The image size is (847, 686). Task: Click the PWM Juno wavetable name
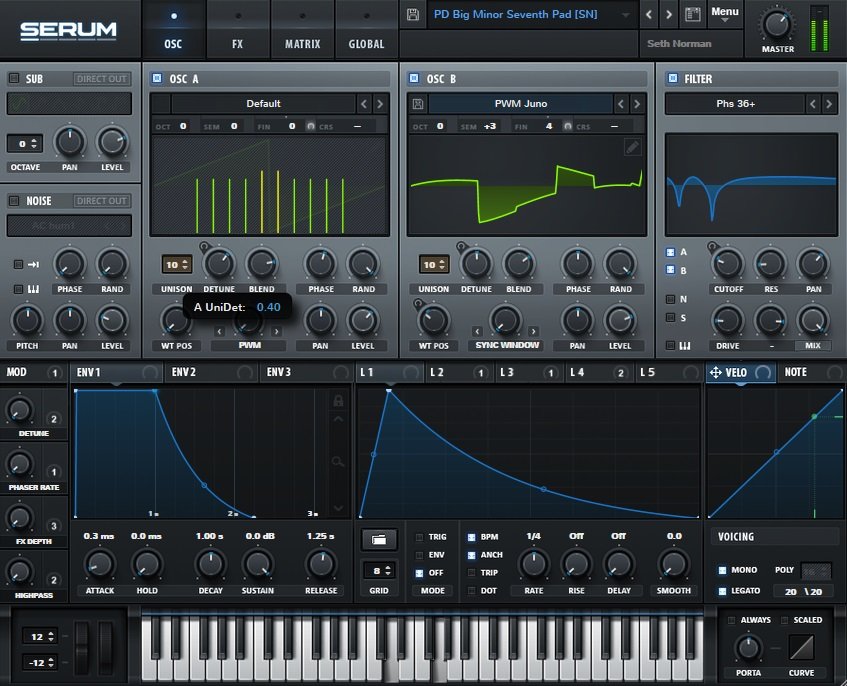[521, 104]
